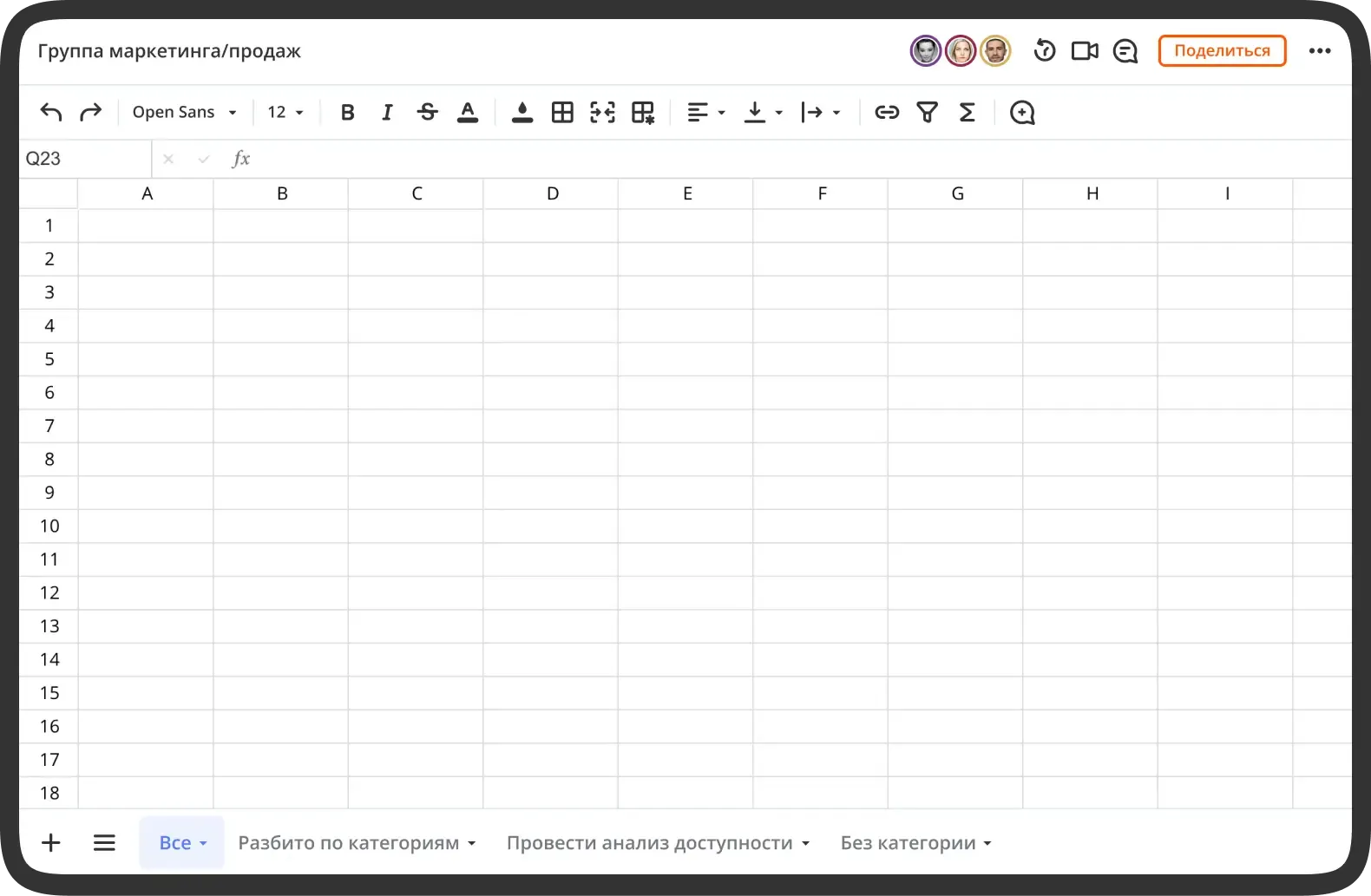Toggle italic formatting
The height and width of the screenshot is (896, 1371).
pyautogui.click(x=387, y=112)
